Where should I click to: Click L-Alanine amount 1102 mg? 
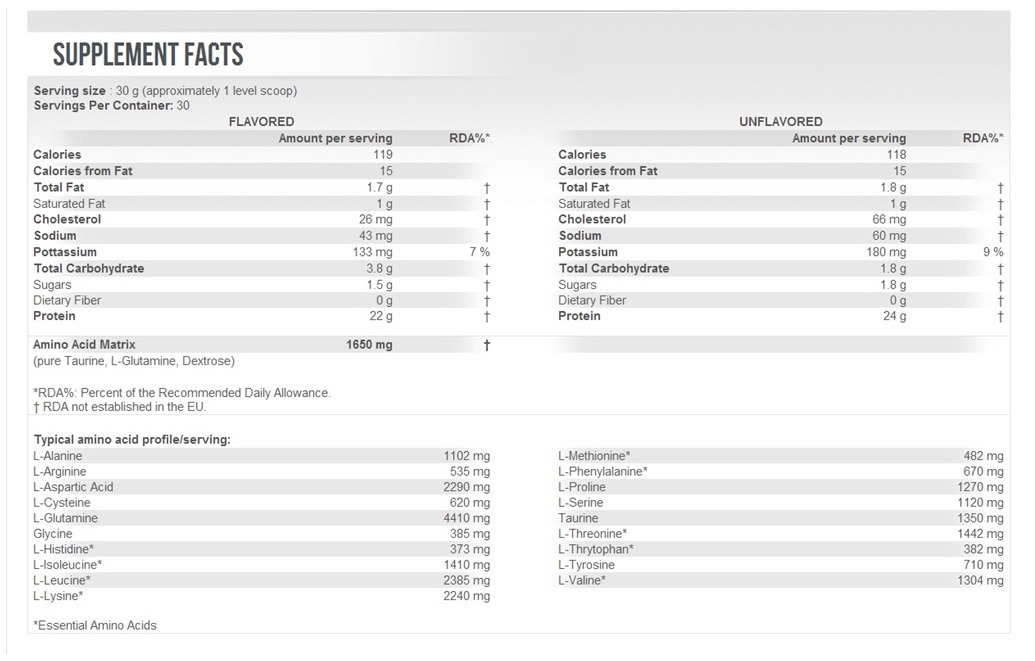[467, 456]
